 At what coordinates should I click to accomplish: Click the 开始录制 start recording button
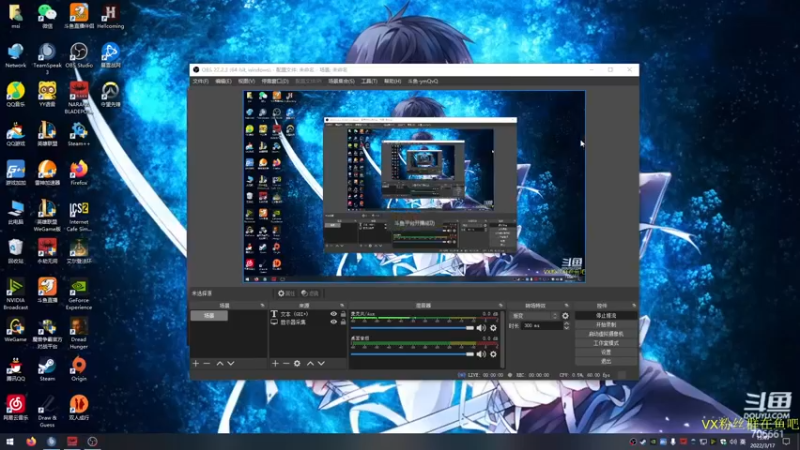click(606, 325)
